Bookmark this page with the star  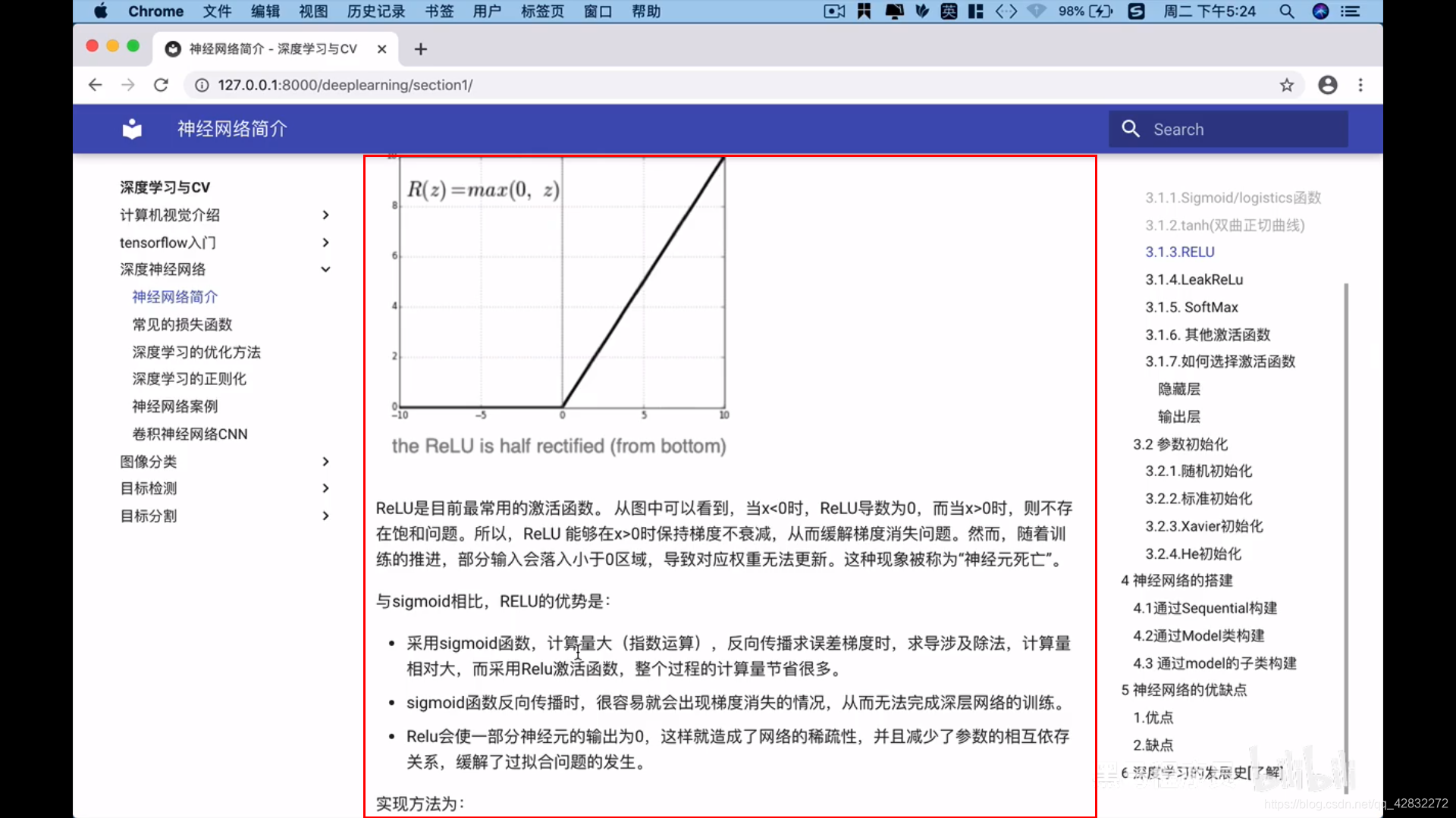coord(1287,85)
